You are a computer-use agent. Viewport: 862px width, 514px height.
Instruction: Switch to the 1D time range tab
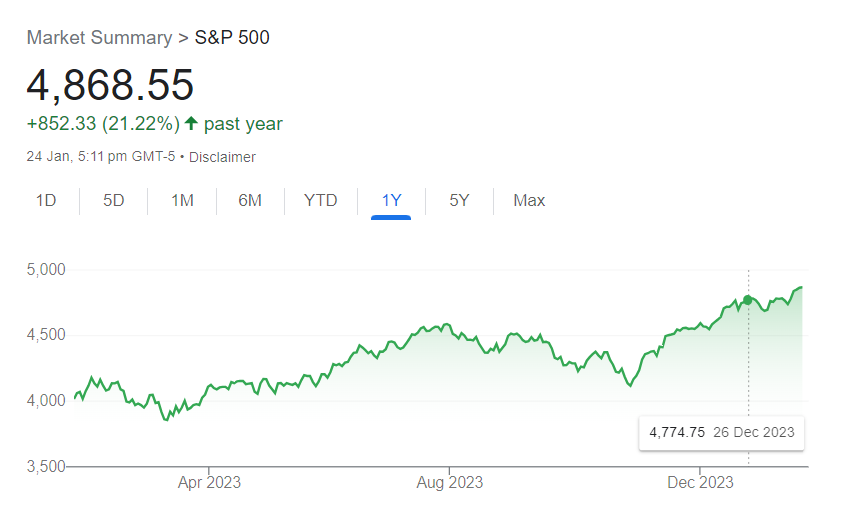click(46, 200)
